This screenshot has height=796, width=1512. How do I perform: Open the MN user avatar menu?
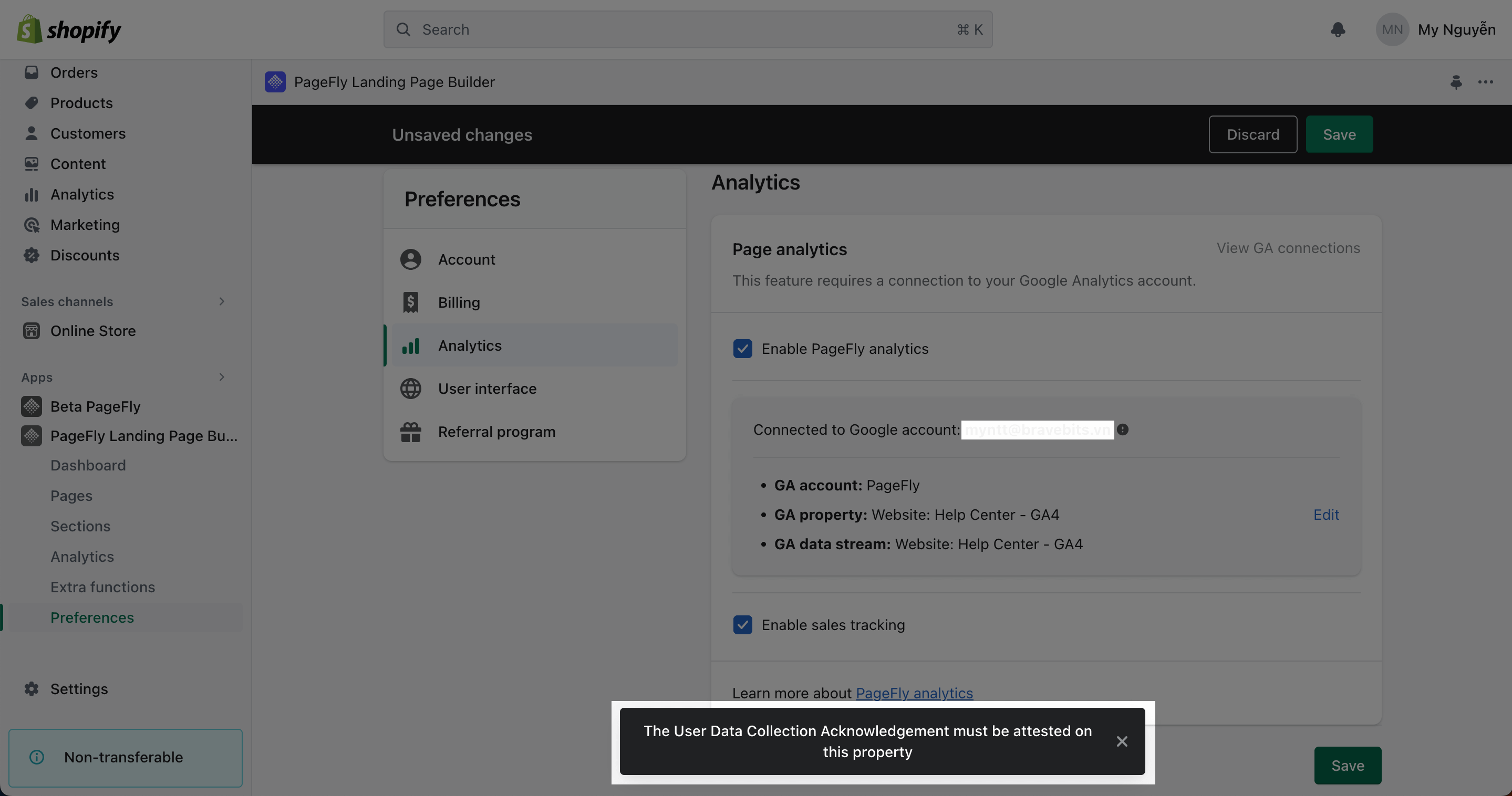[1392, 29]
